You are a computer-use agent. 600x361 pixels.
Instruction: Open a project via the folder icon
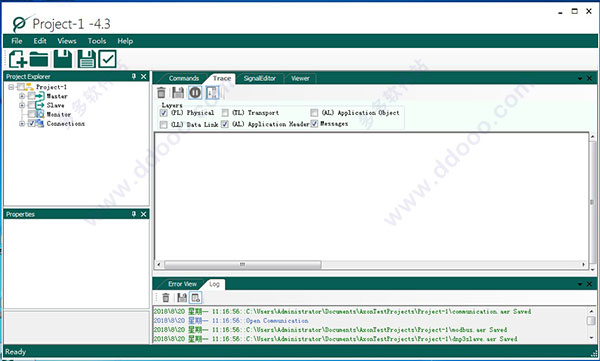[x=39, y=59]
